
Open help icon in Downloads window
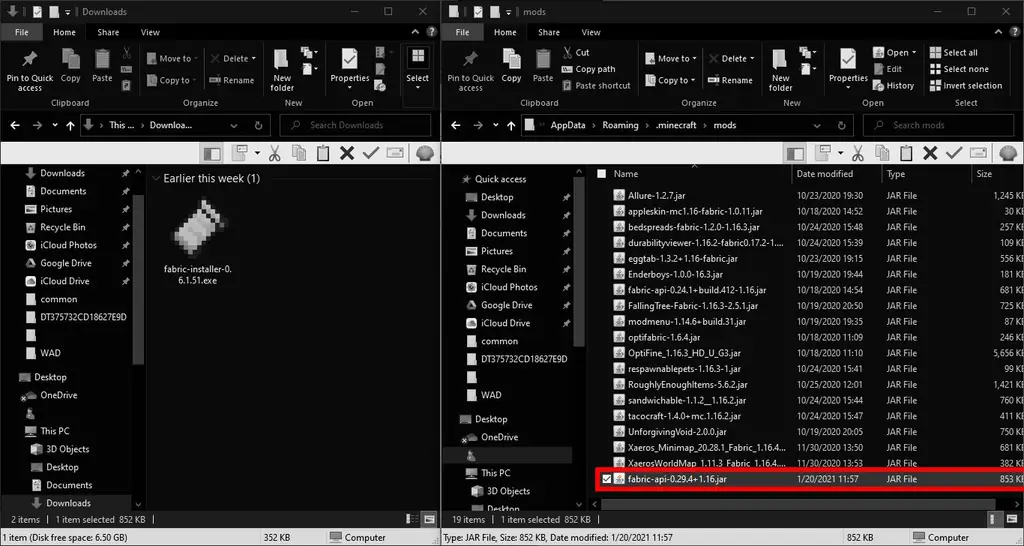431,32
